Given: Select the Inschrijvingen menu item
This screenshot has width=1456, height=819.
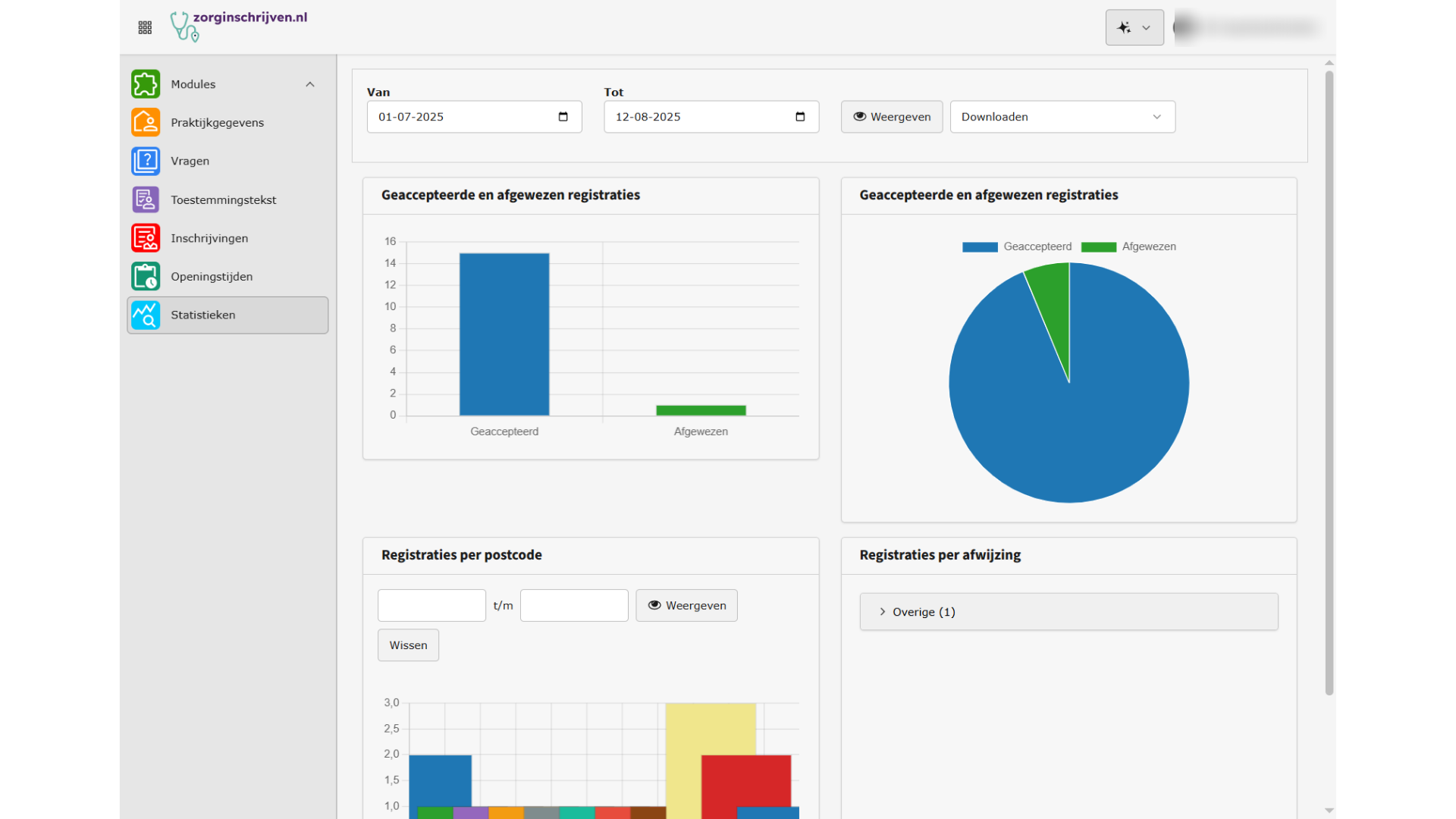Looking at the screenshot, I should 209,238.
